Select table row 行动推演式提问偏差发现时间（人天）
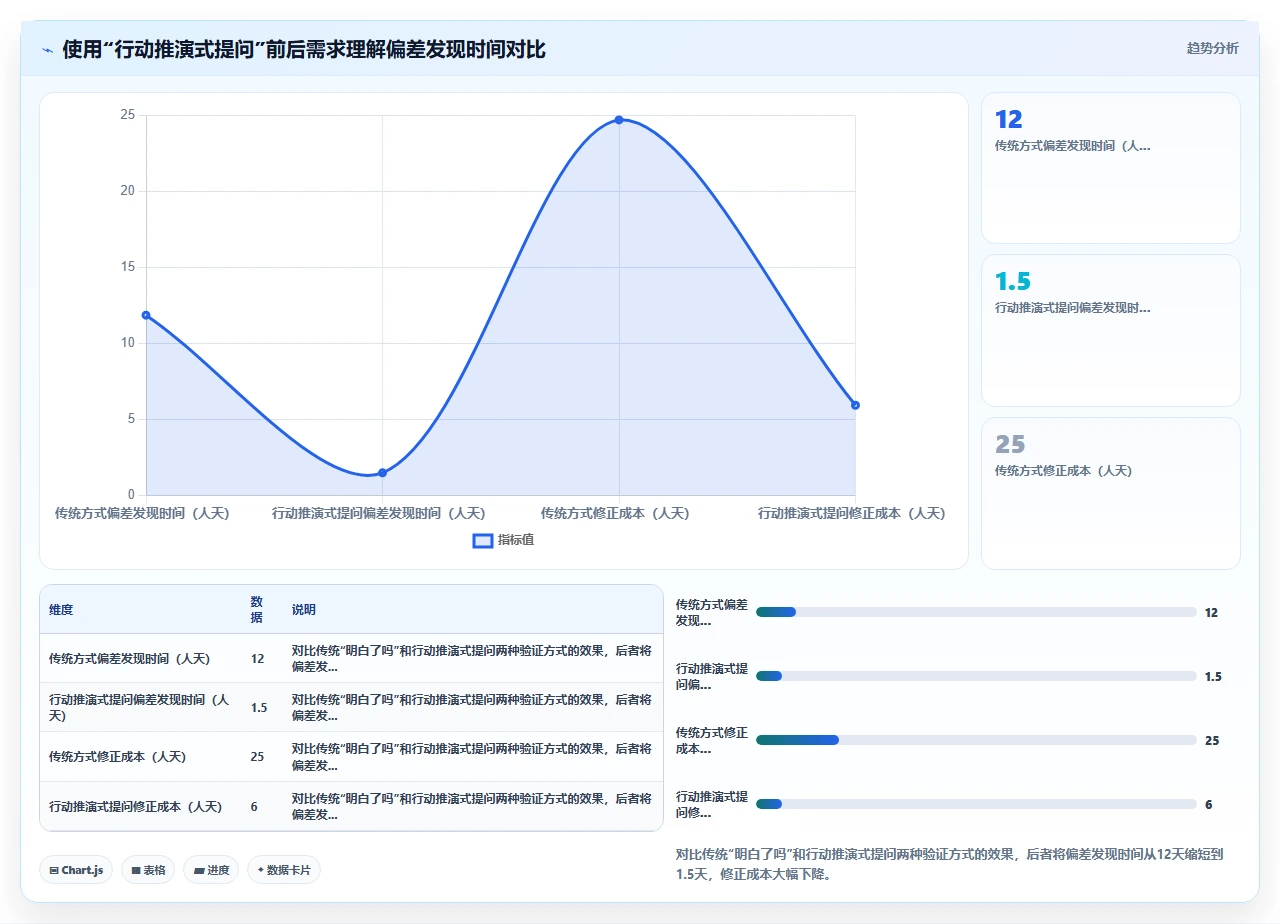1280x924 pixels. pyautogui.click(x=351, y=707)
